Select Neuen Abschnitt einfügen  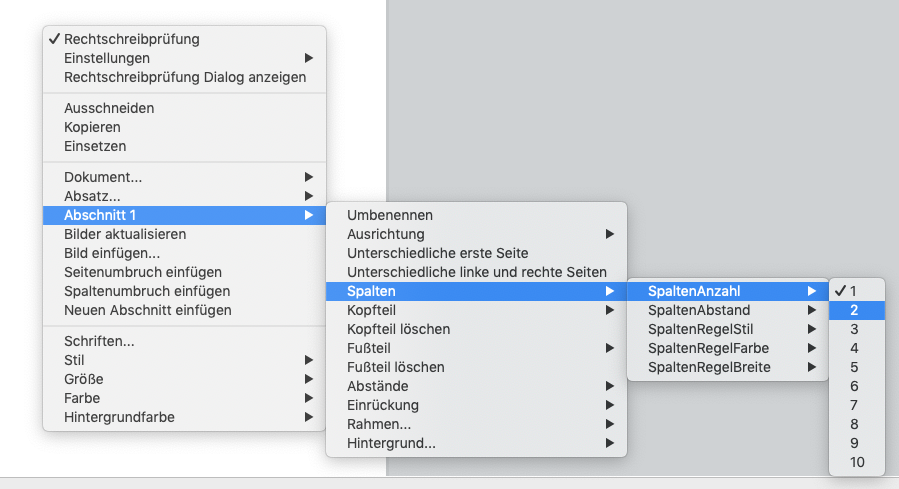(148, 310)
